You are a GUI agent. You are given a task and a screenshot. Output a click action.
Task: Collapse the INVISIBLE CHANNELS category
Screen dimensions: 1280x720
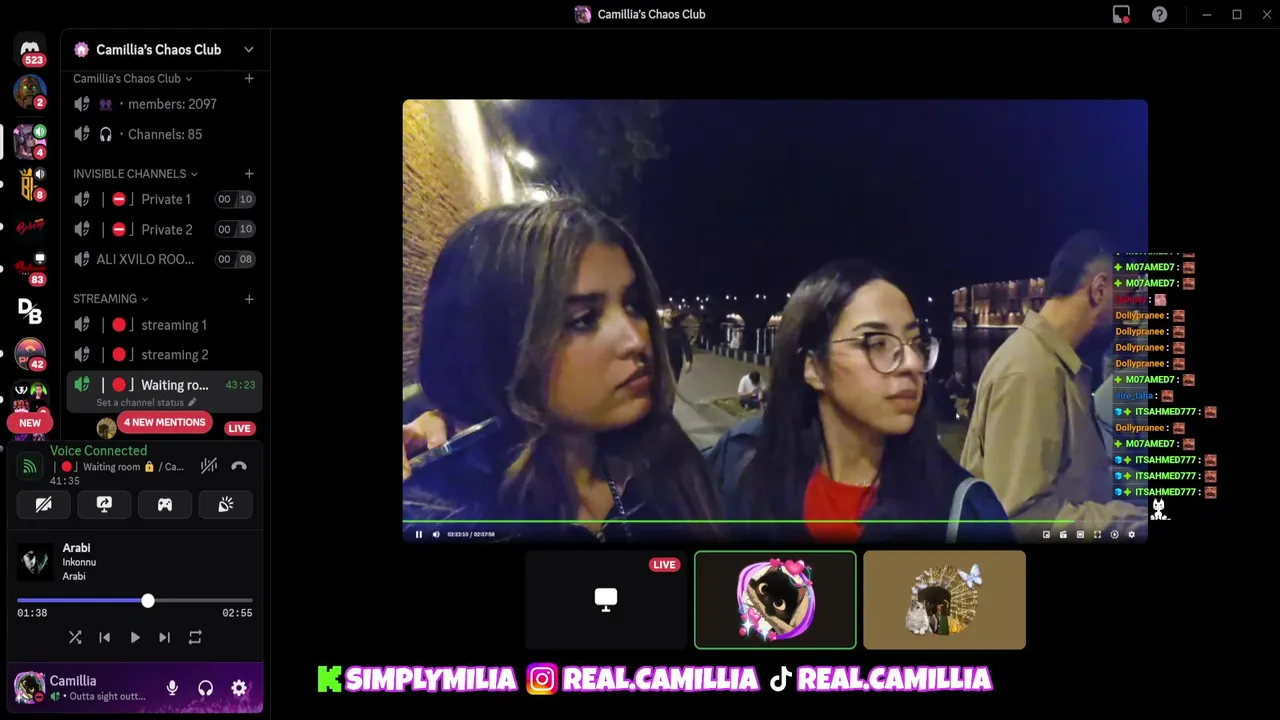click(135, 174)
